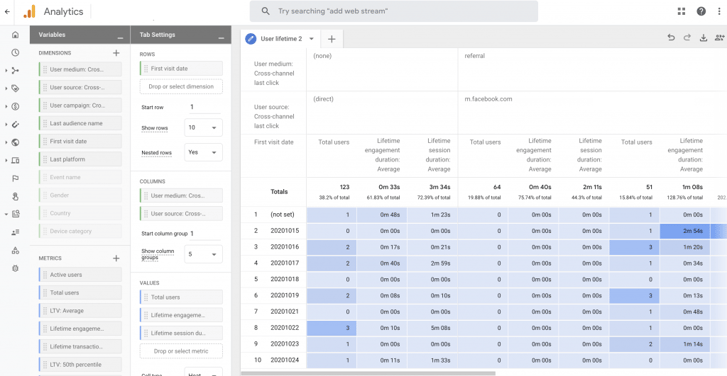Click the Lifetime transactions metric
The height and width of the screenshot is (376, 727).
(x=80, y=346)
